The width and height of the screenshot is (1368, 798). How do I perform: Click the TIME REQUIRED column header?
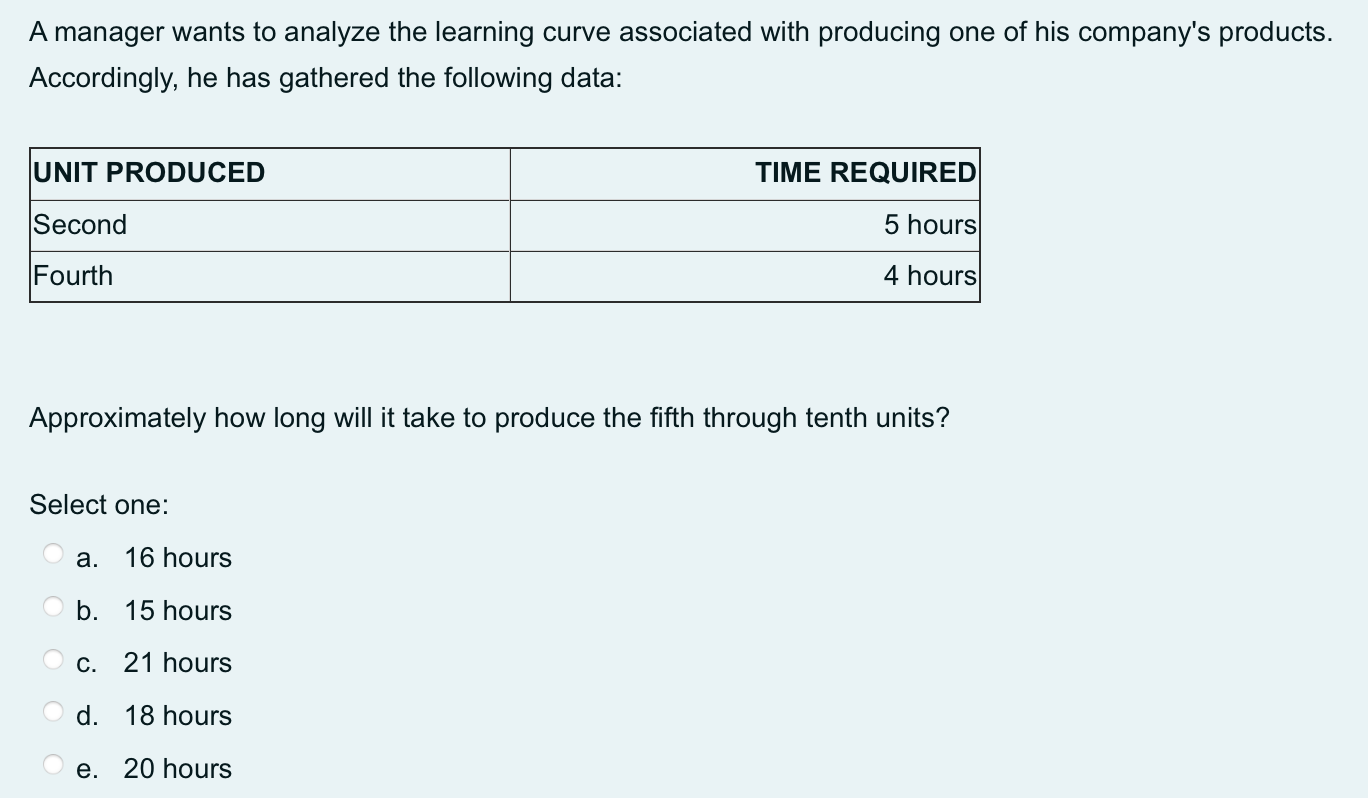coord(866,172)
